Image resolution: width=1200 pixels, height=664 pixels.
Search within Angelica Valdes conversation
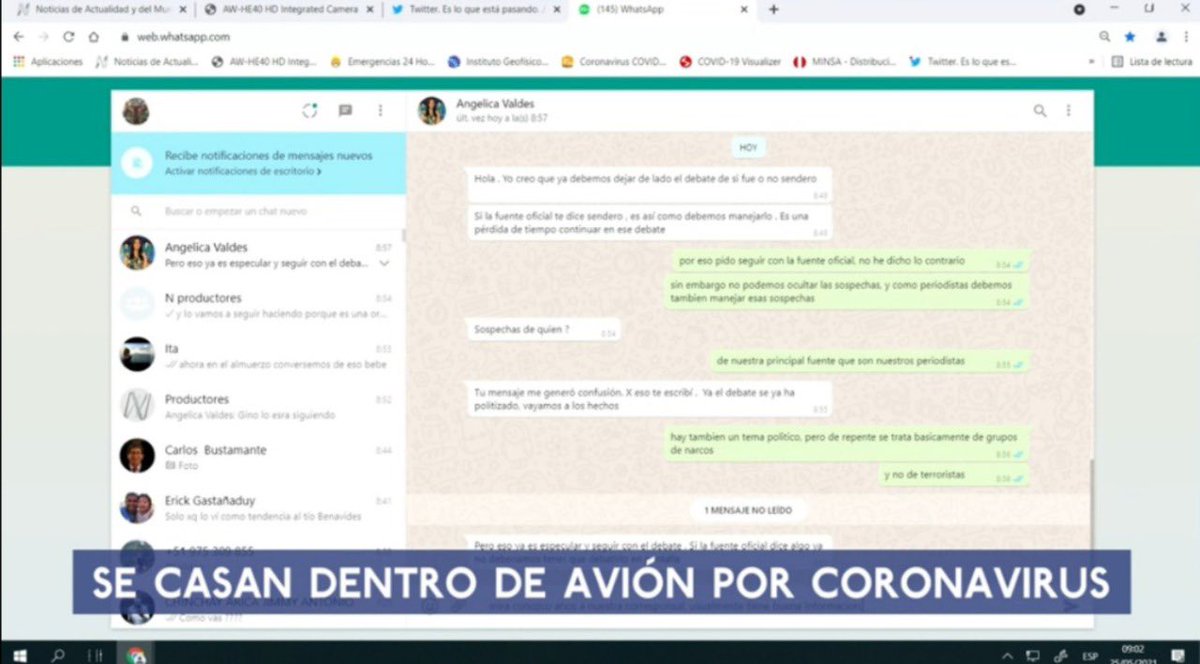pyautogui.click(x=1040, y=111)
